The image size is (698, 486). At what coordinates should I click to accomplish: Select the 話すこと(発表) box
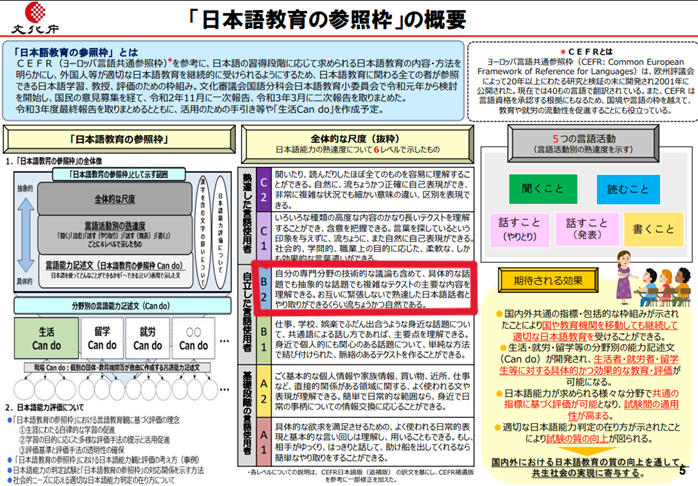[589, 230]
